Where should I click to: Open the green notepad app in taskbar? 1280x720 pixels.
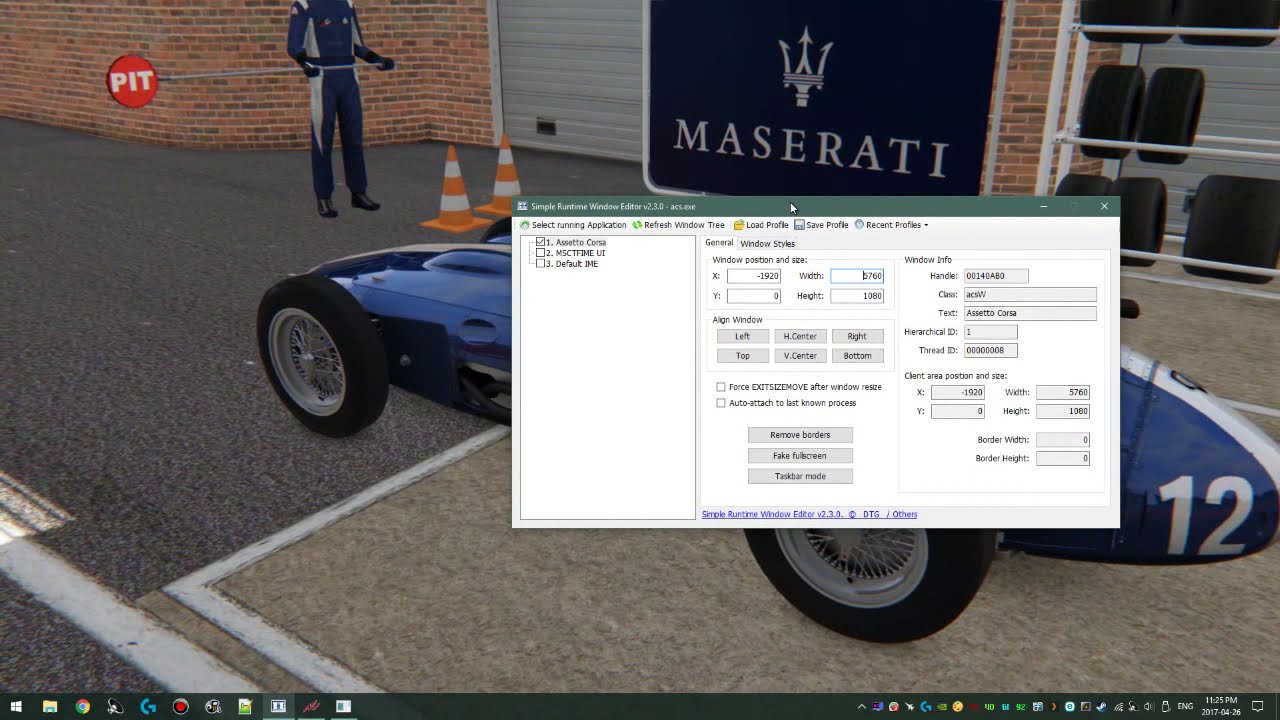point(245,706)
